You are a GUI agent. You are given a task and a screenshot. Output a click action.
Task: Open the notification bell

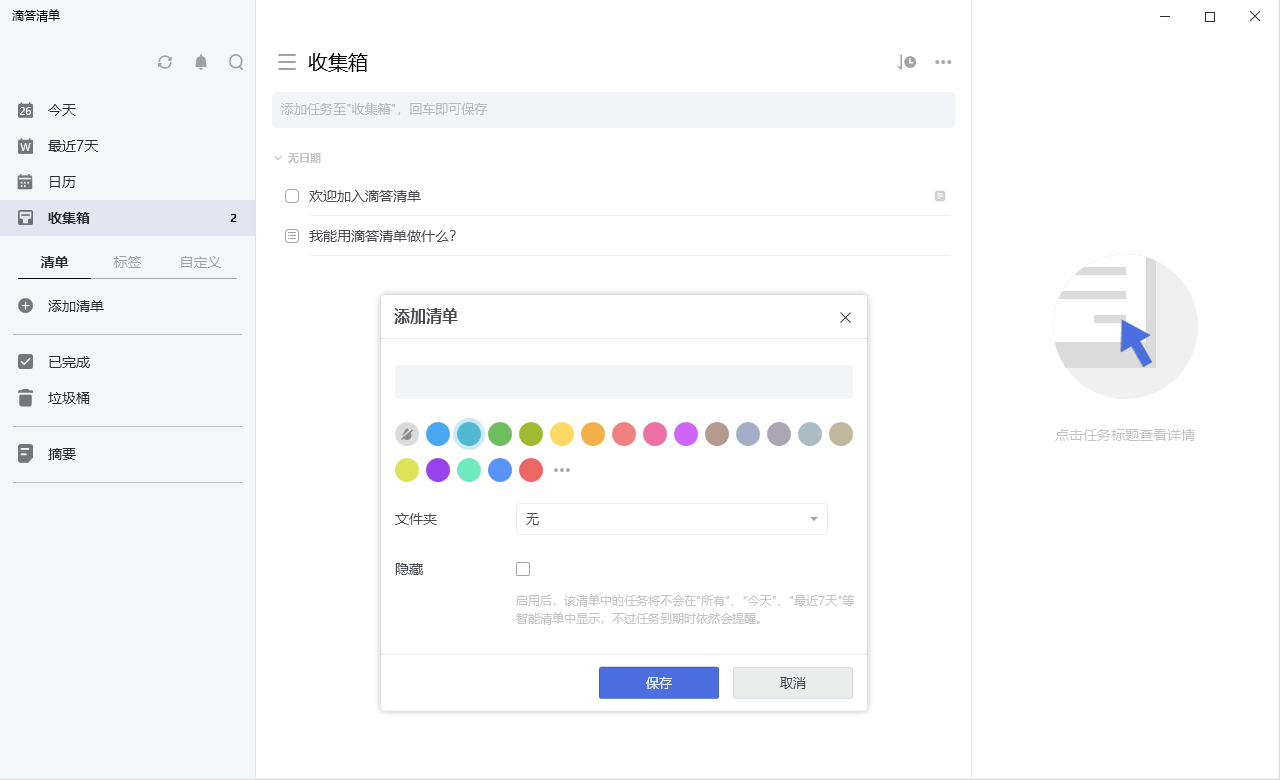pyautogui.click(x=200, y=62)
